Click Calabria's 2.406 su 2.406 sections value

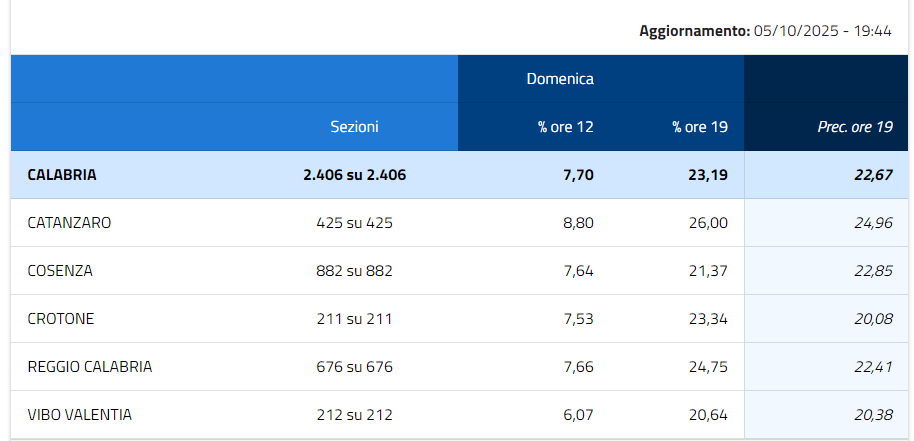point(354,175)
